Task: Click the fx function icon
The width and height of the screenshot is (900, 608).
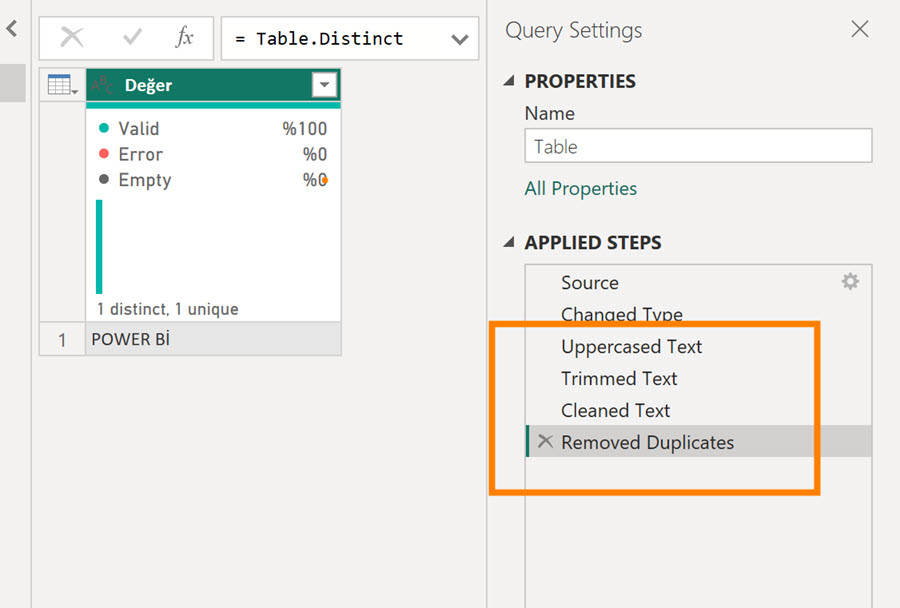Action: [185, 38]
